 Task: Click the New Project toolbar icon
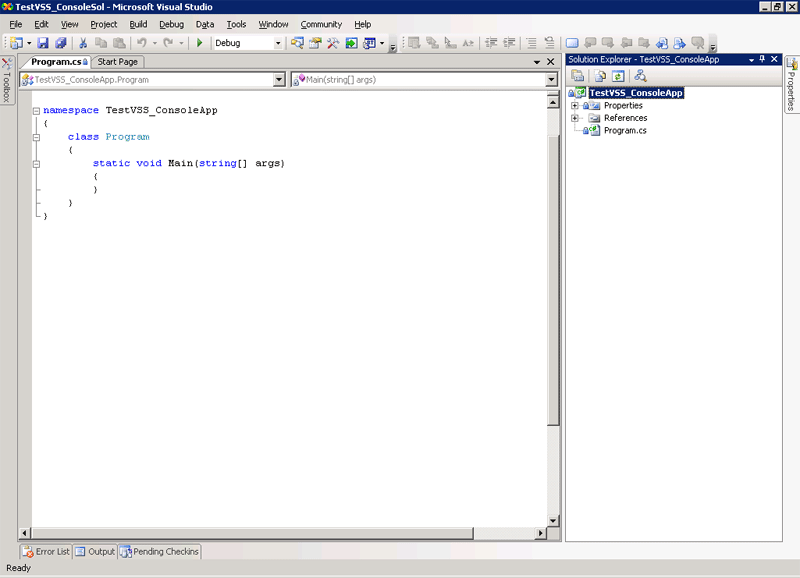(x=16, y=43)
